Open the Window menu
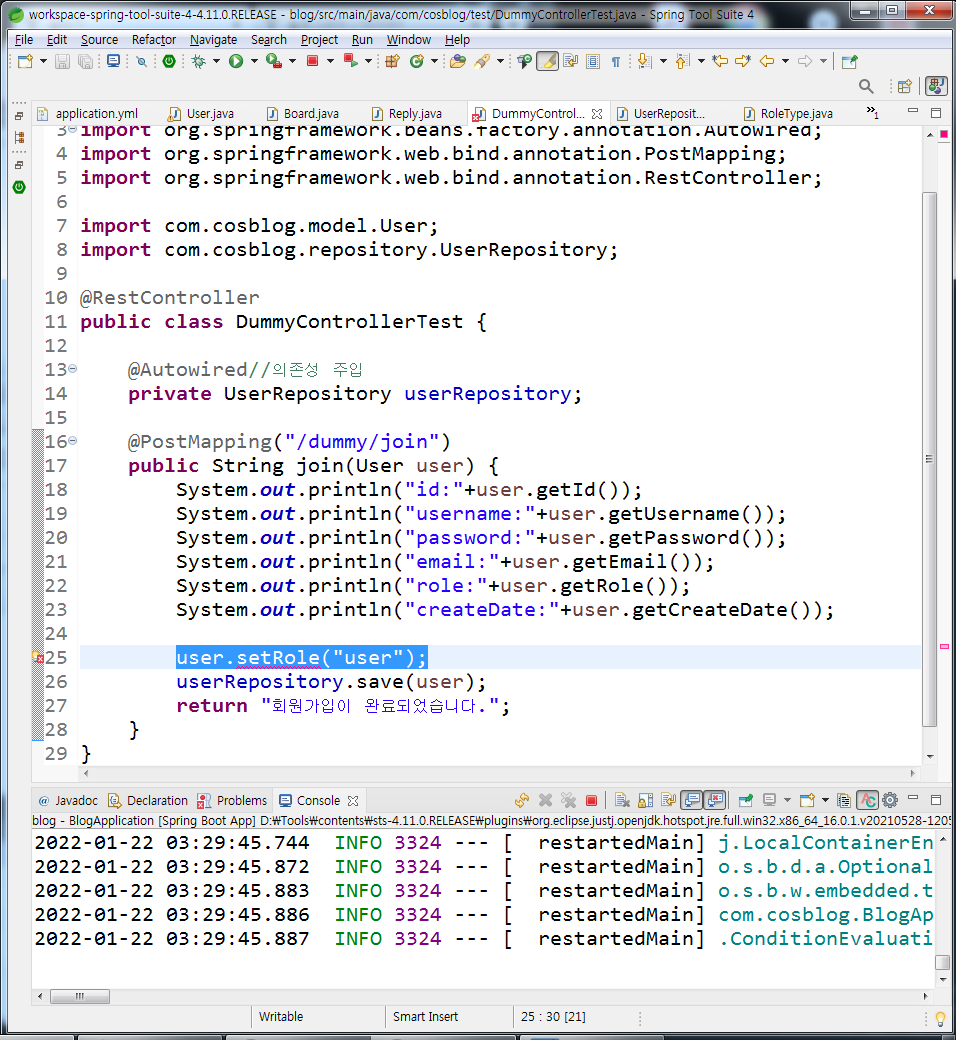 409,40
